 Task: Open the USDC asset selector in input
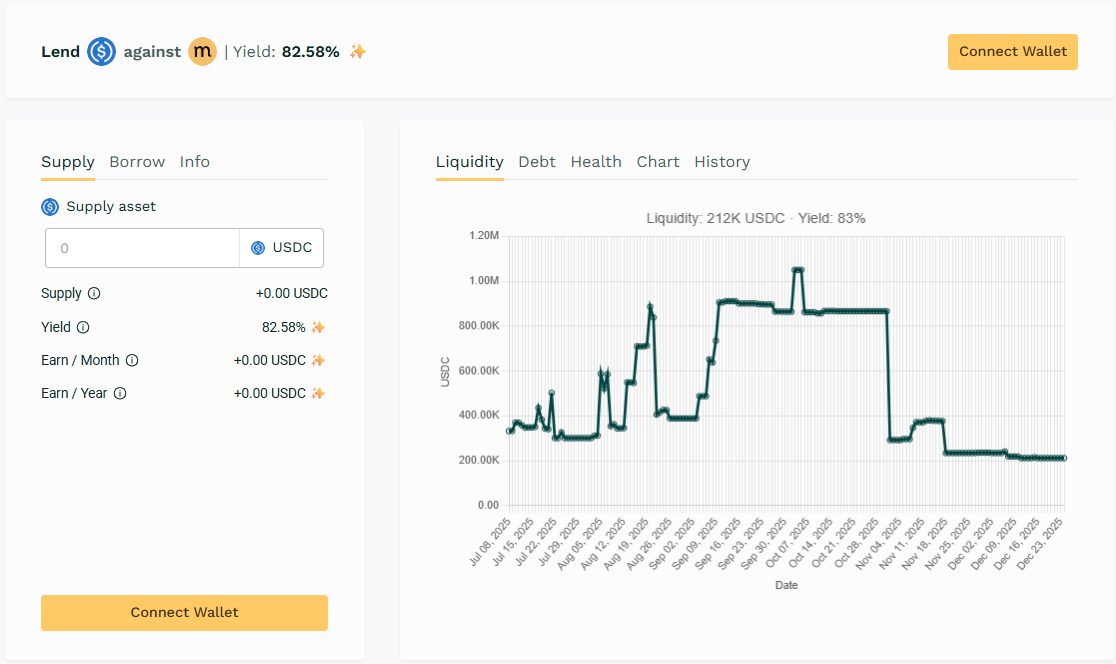pyautogui.click(x=281, y=248)
